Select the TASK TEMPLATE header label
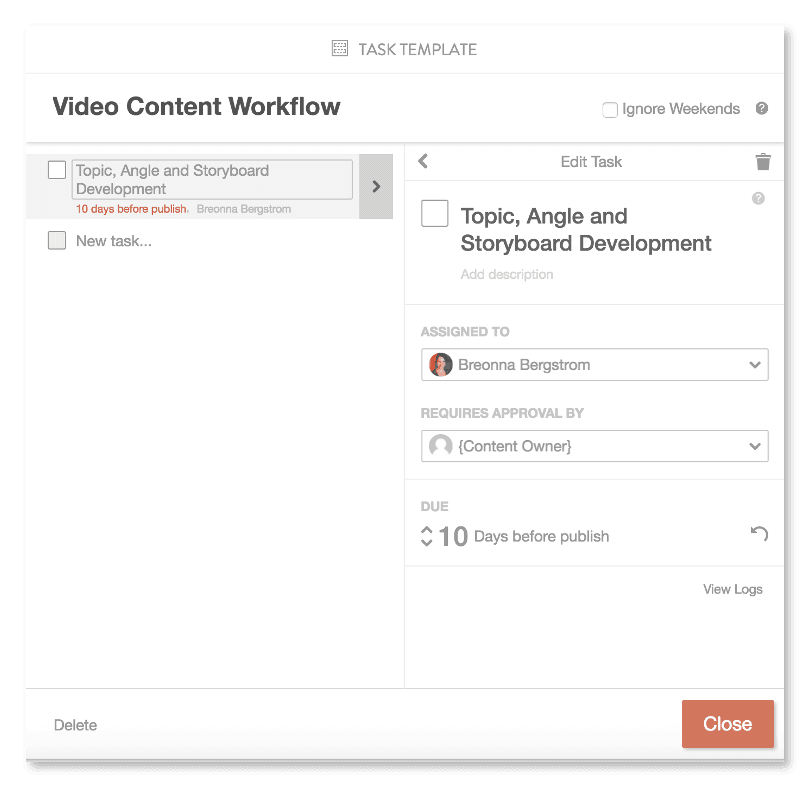The height and width of the screenshot is (788, 810). point(417,48)
